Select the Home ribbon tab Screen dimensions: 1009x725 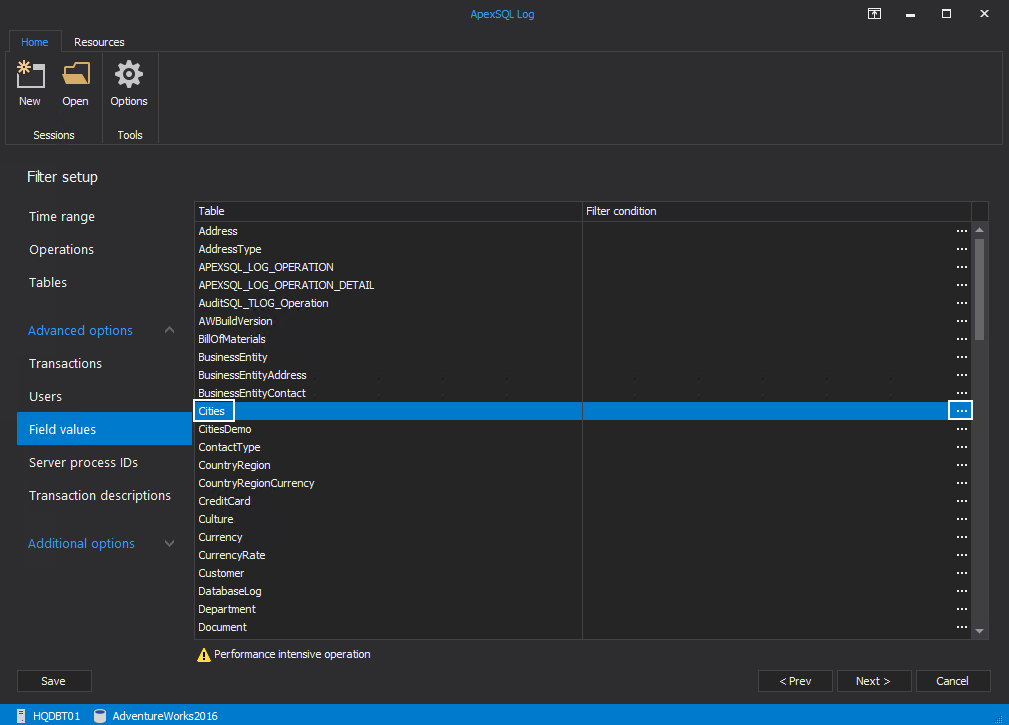click(35, 42)
